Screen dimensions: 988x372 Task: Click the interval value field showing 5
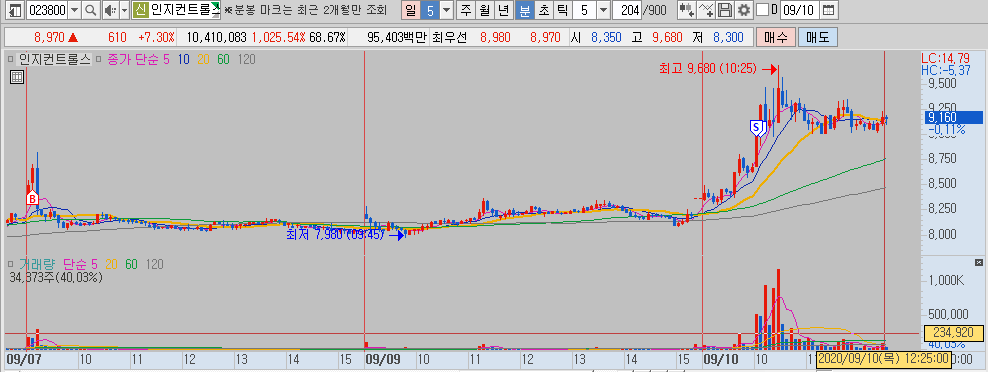(x=585, y=10)
